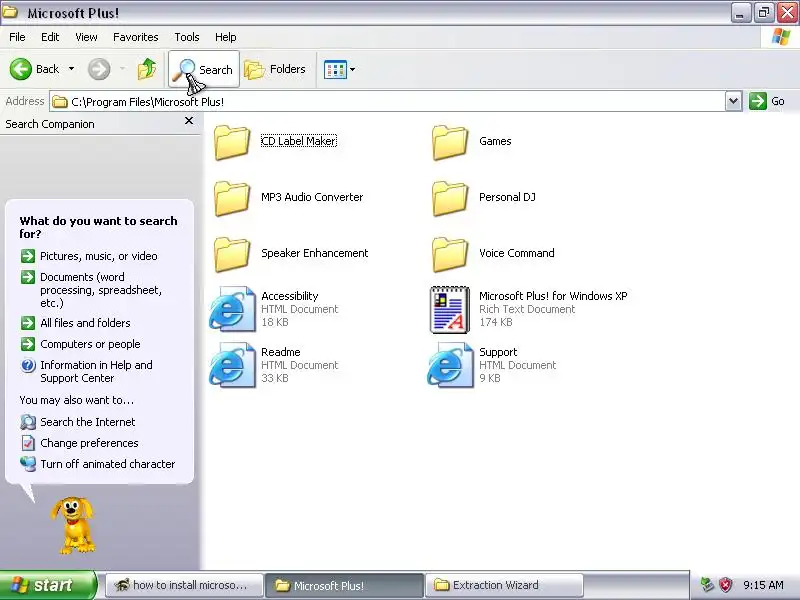Click the Up folder icon
800x600 pixels.
point(147,69)
